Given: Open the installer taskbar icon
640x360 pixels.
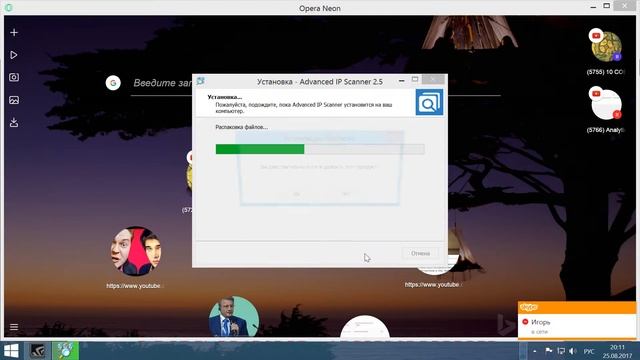Looking at the screenshot, I should point(65,351).
